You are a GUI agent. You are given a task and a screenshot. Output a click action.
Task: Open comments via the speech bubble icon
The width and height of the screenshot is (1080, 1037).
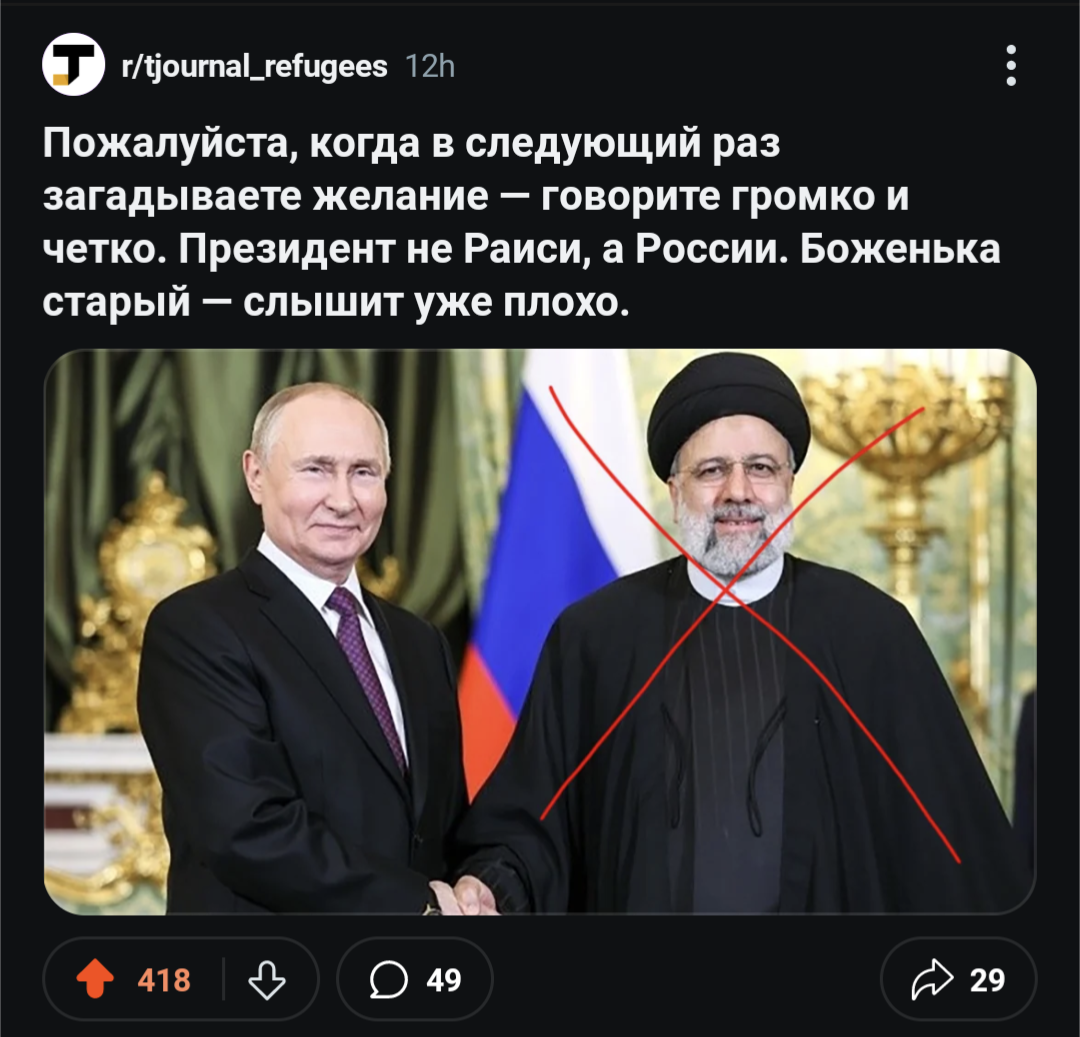pos(388,979)
